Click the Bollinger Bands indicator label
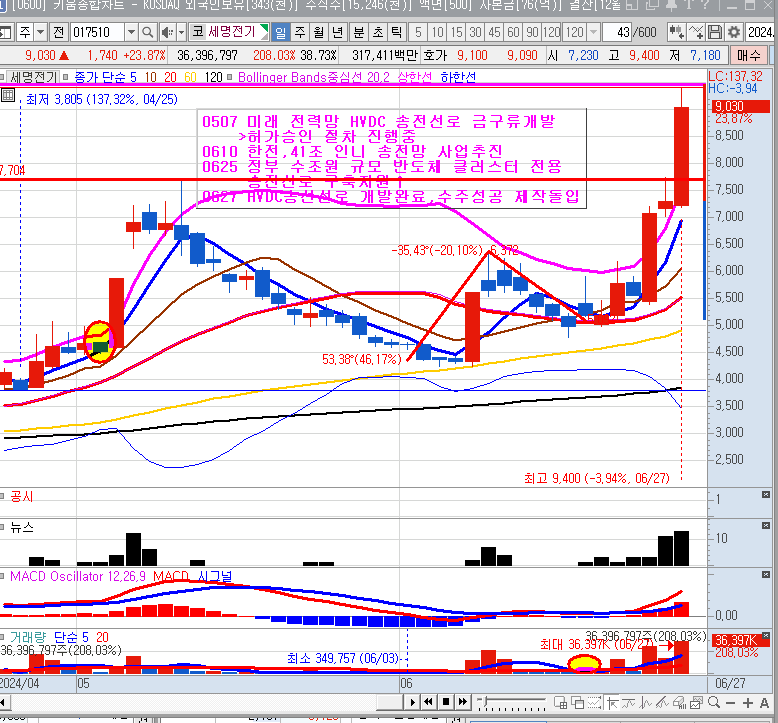 pyautogui.click(x=314, y=77)
